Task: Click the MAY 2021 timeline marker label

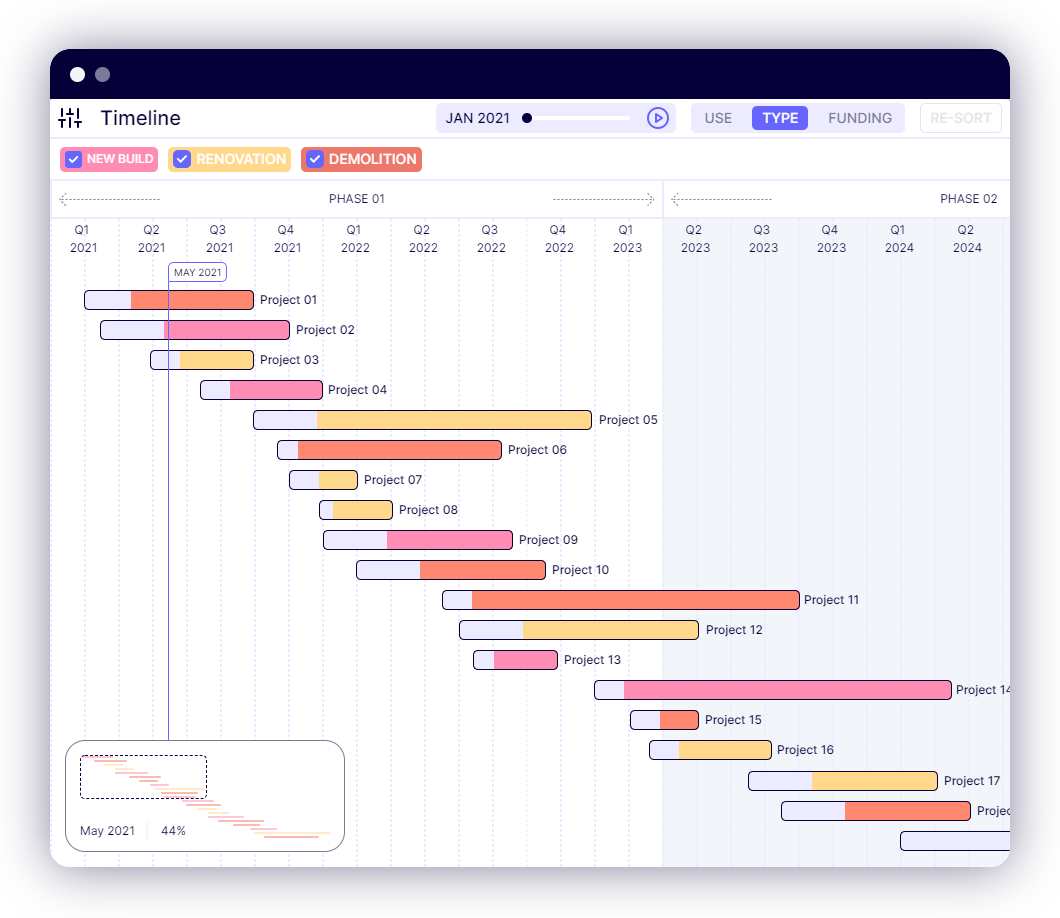Action: pos(197,272)
